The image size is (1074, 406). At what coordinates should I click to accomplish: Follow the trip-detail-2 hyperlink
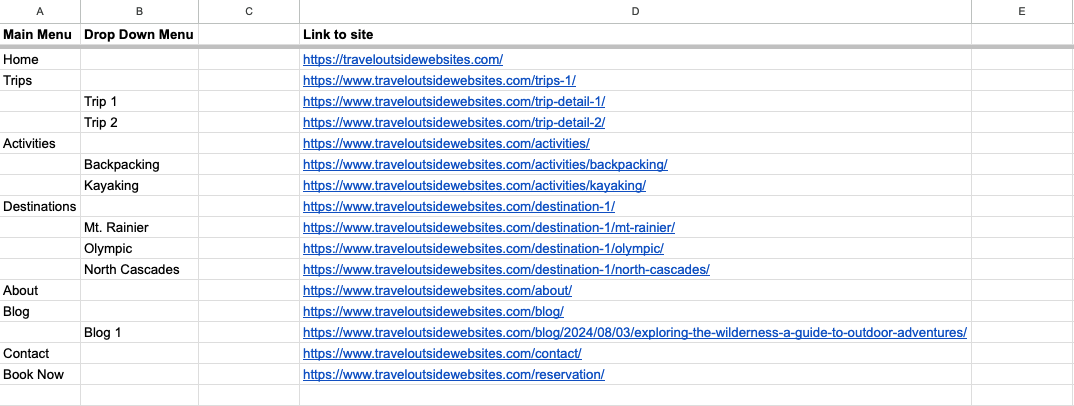pyautogui.click(x=454, y=123)
